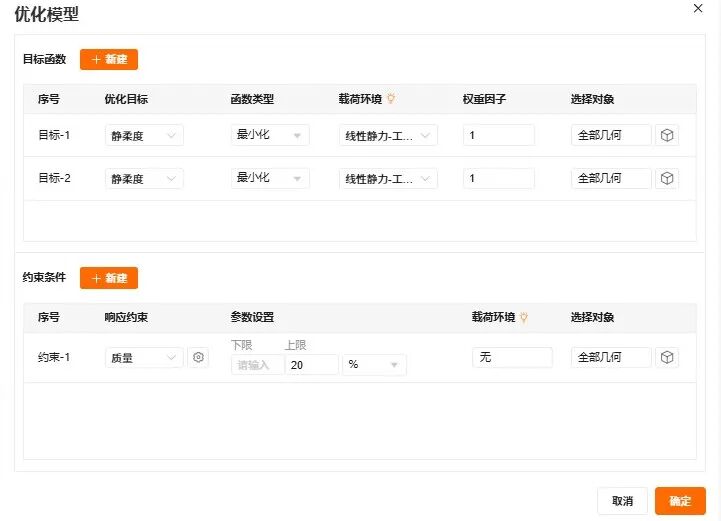Click 新建 button next to 目标函数
Image resolution: width=721 pixels, height=521 pixels.
(109, 59)
